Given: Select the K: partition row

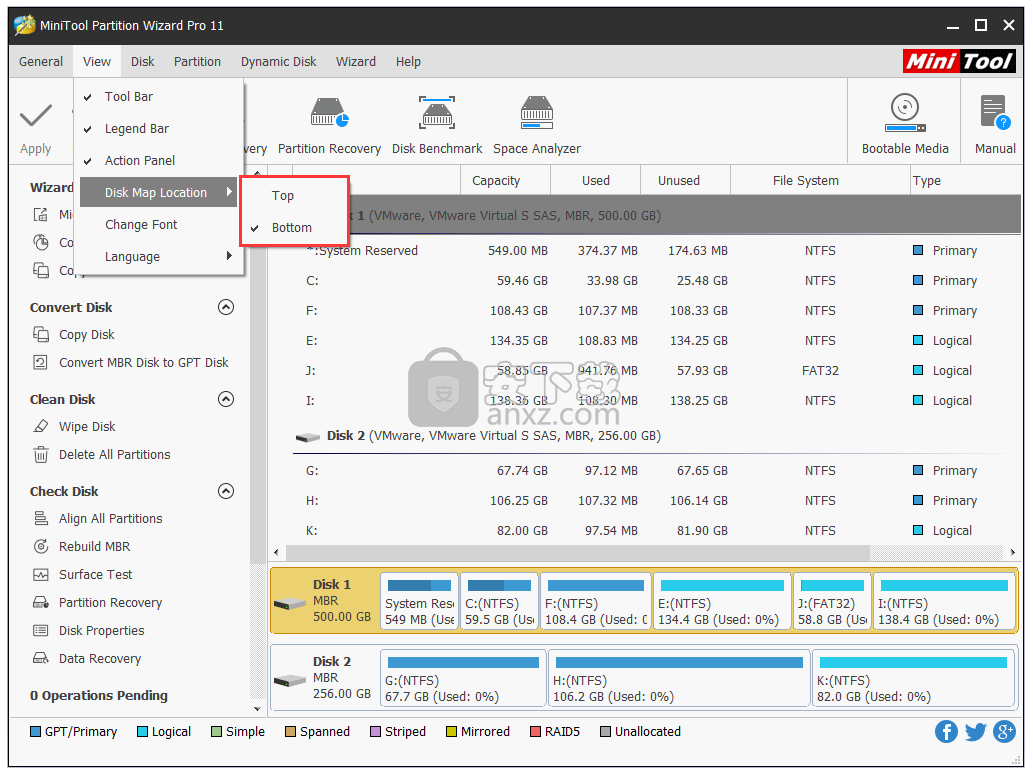Looking at the screenshot, I should click(656, 531).
